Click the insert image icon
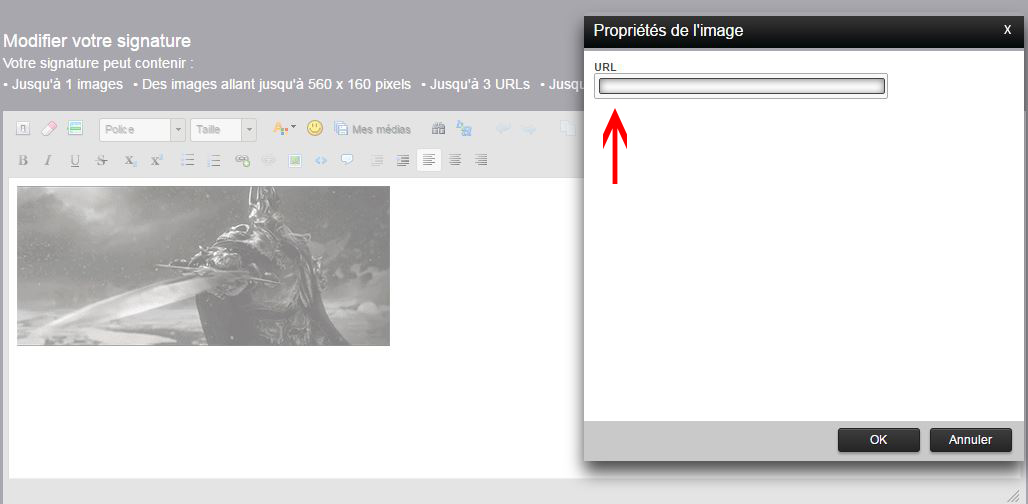The width and height of the screenshot is (1028, 504). click(x=295, y=160)
